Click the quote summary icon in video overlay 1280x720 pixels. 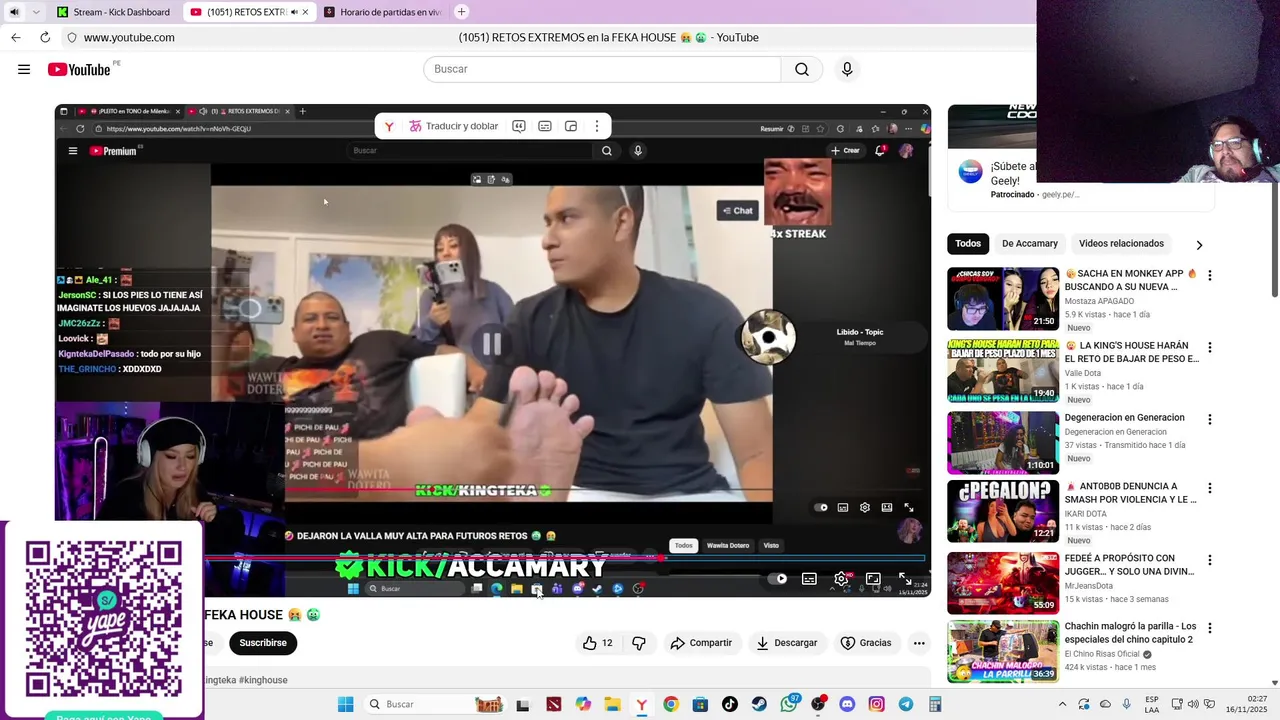tap(519, 126)
